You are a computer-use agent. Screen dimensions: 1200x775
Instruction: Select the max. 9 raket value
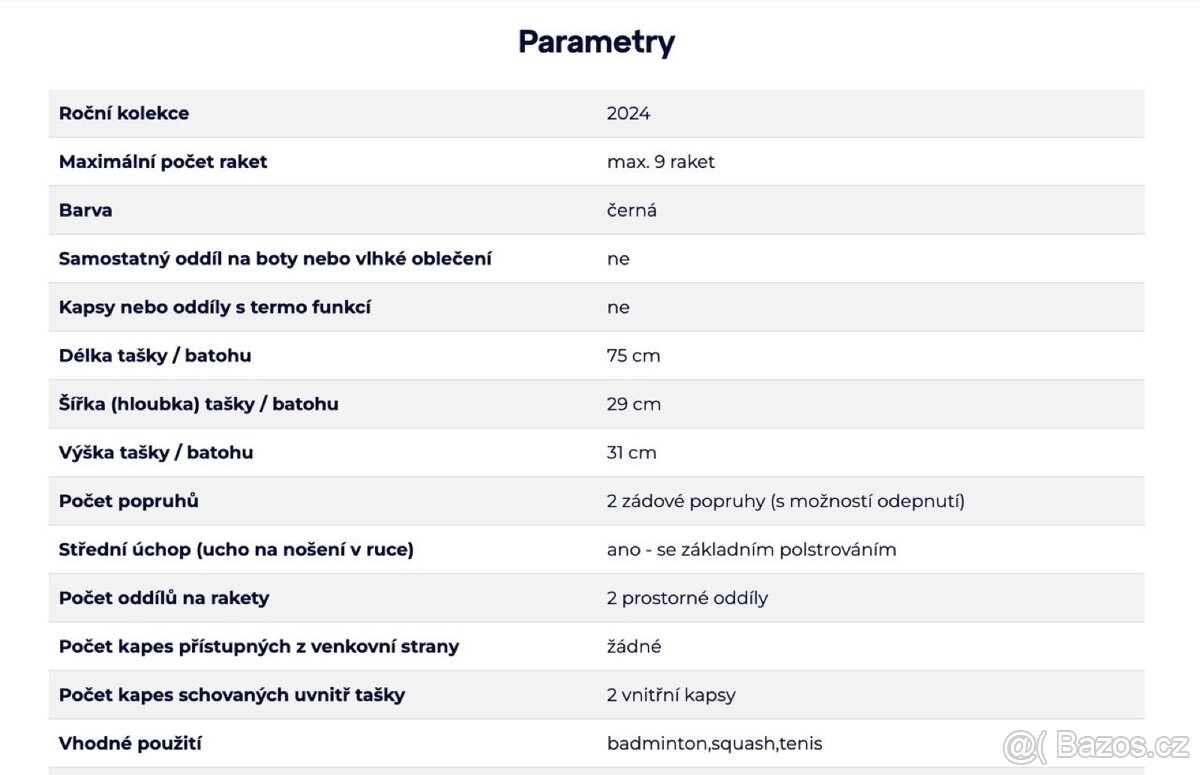point(660,162)
